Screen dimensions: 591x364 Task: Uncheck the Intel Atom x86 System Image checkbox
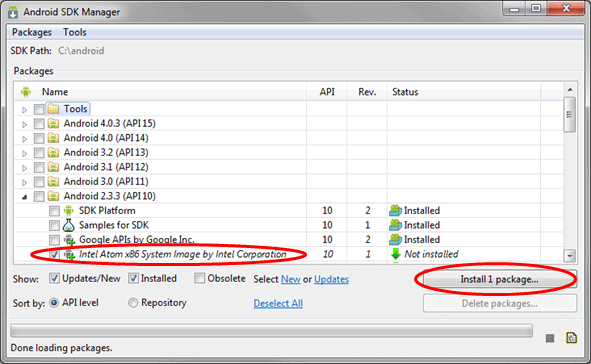click(54, 254)
